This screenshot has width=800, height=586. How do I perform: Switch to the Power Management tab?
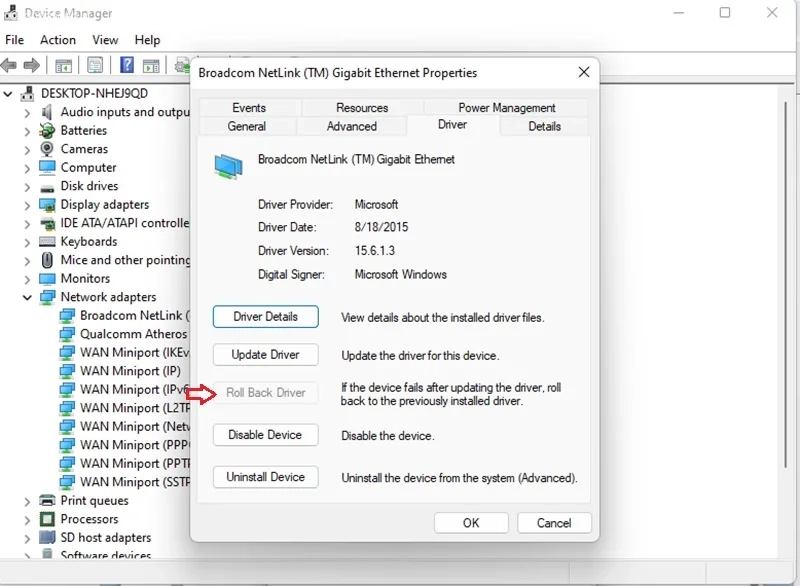pyautogui.click(x=507, y=108)
